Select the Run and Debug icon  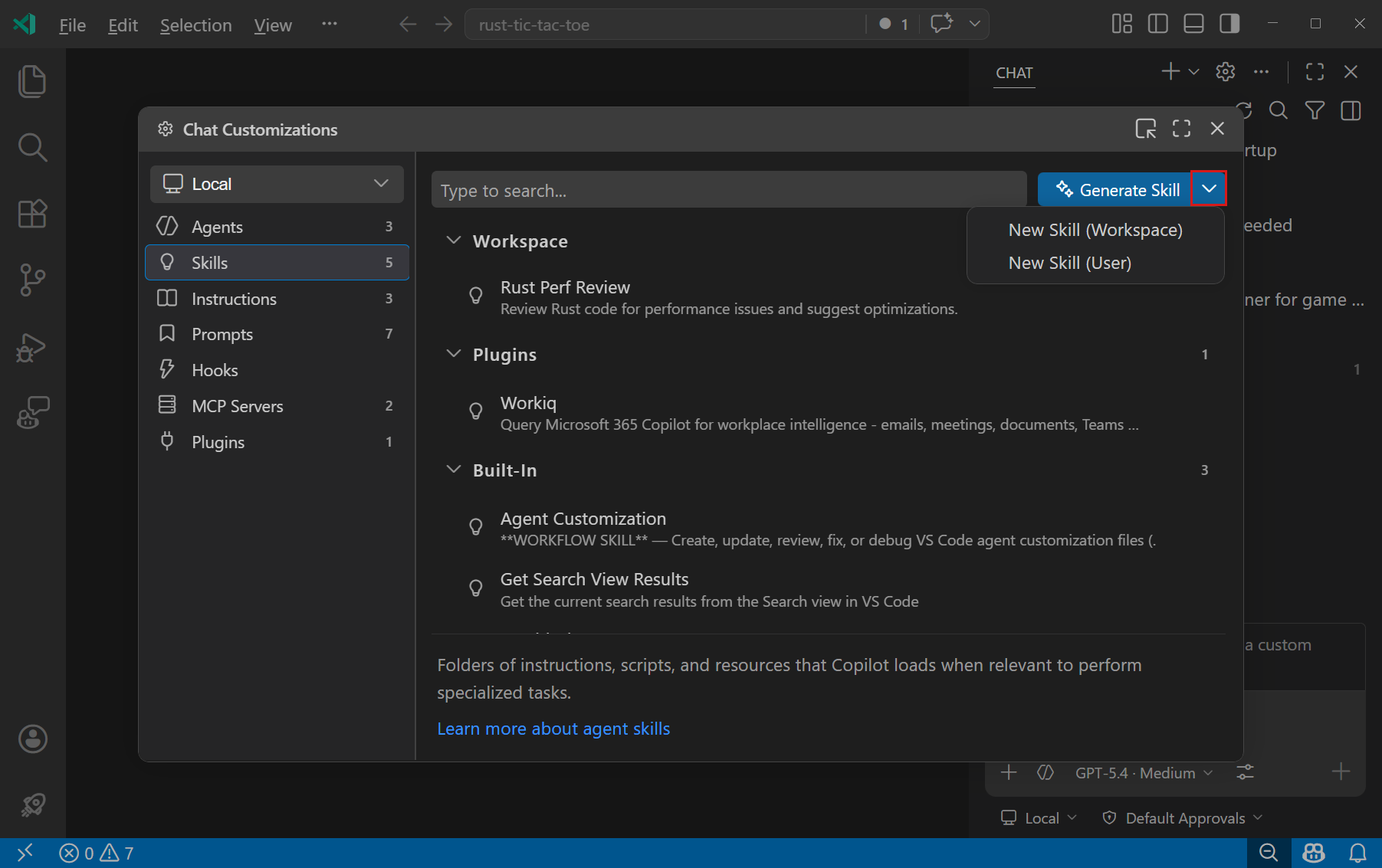pos(32,347)
